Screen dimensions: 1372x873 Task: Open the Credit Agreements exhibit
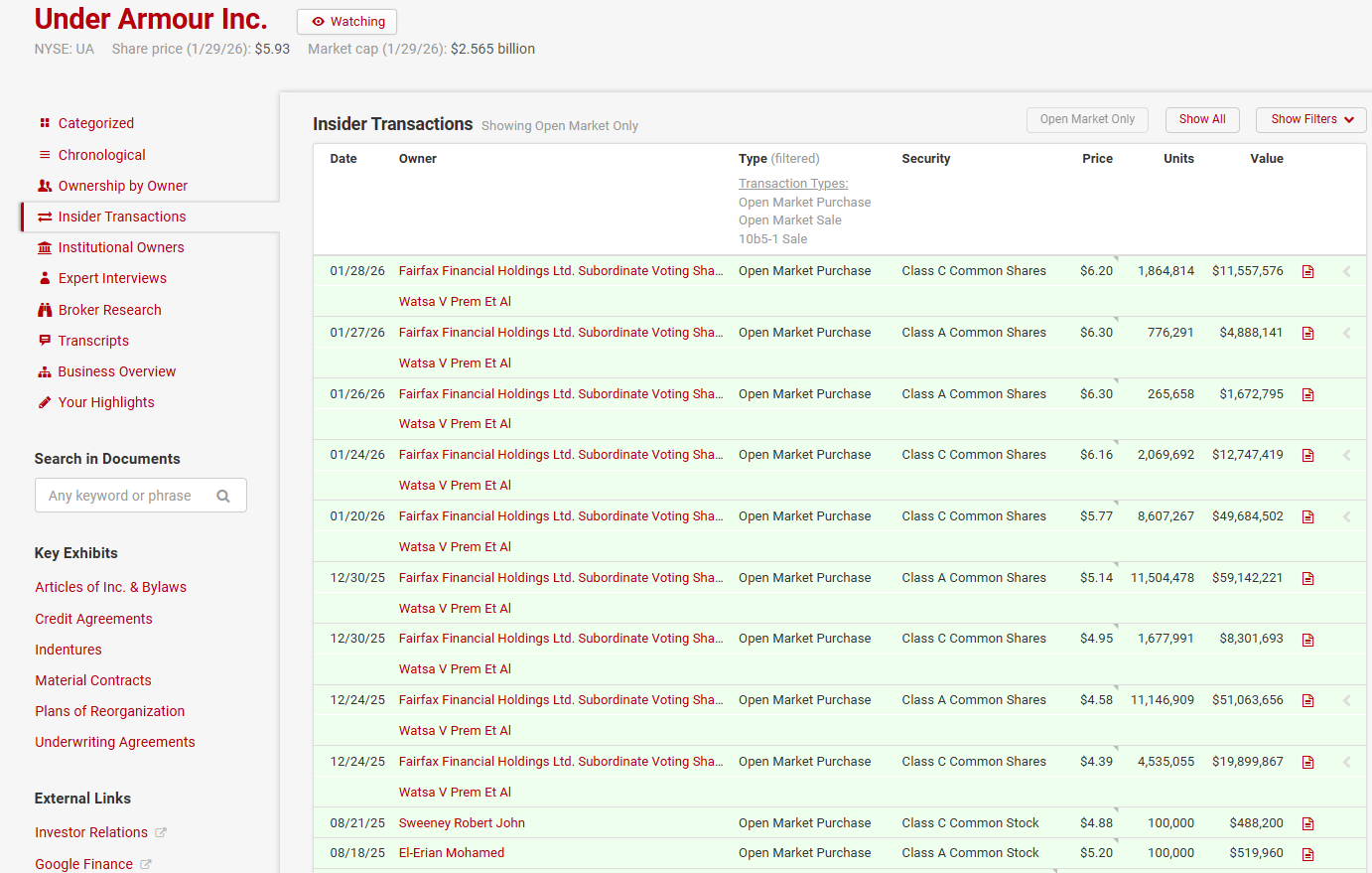point(93,619)
